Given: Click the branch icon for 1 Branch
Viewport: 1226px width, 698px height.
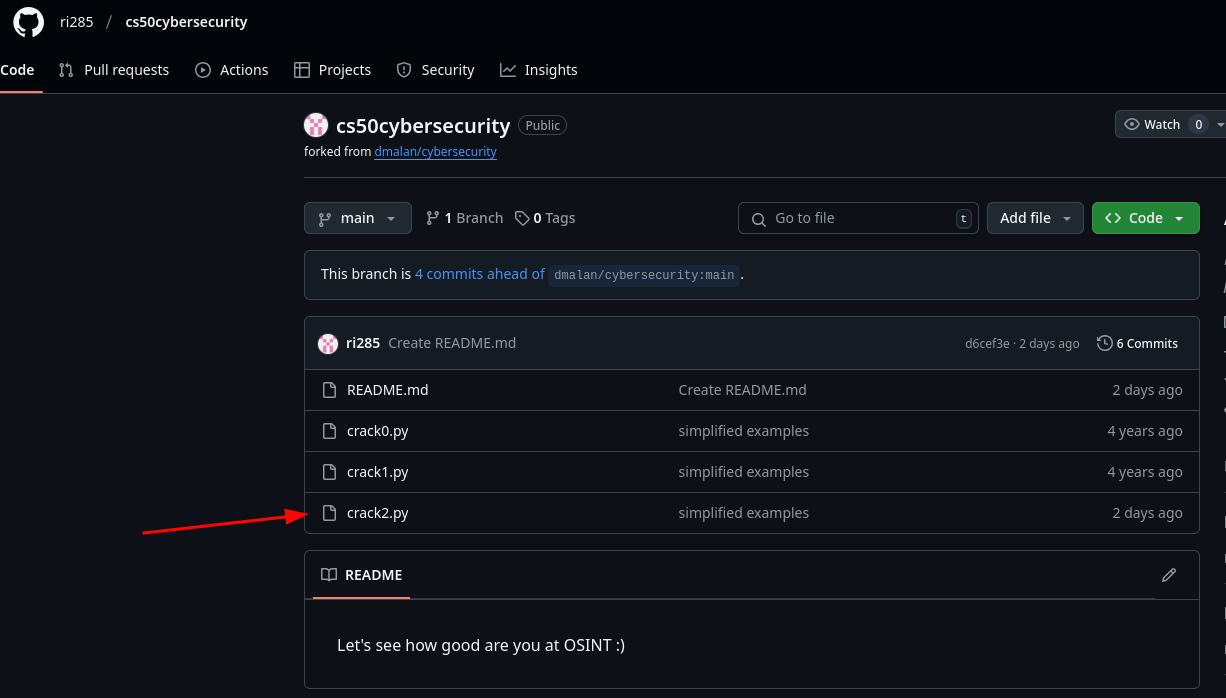Looking at the screenshot, I should 433,218.
